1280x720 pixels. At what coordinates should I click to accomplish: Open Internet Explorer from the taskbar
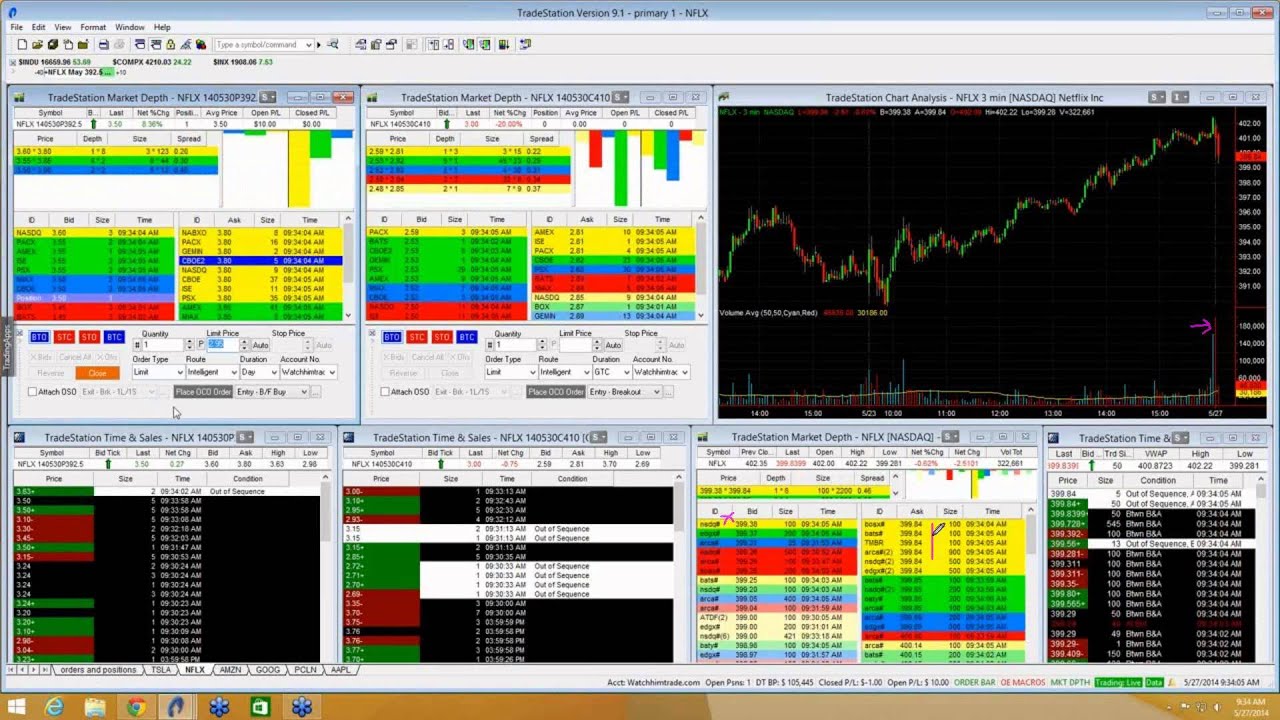pos(53,707)
